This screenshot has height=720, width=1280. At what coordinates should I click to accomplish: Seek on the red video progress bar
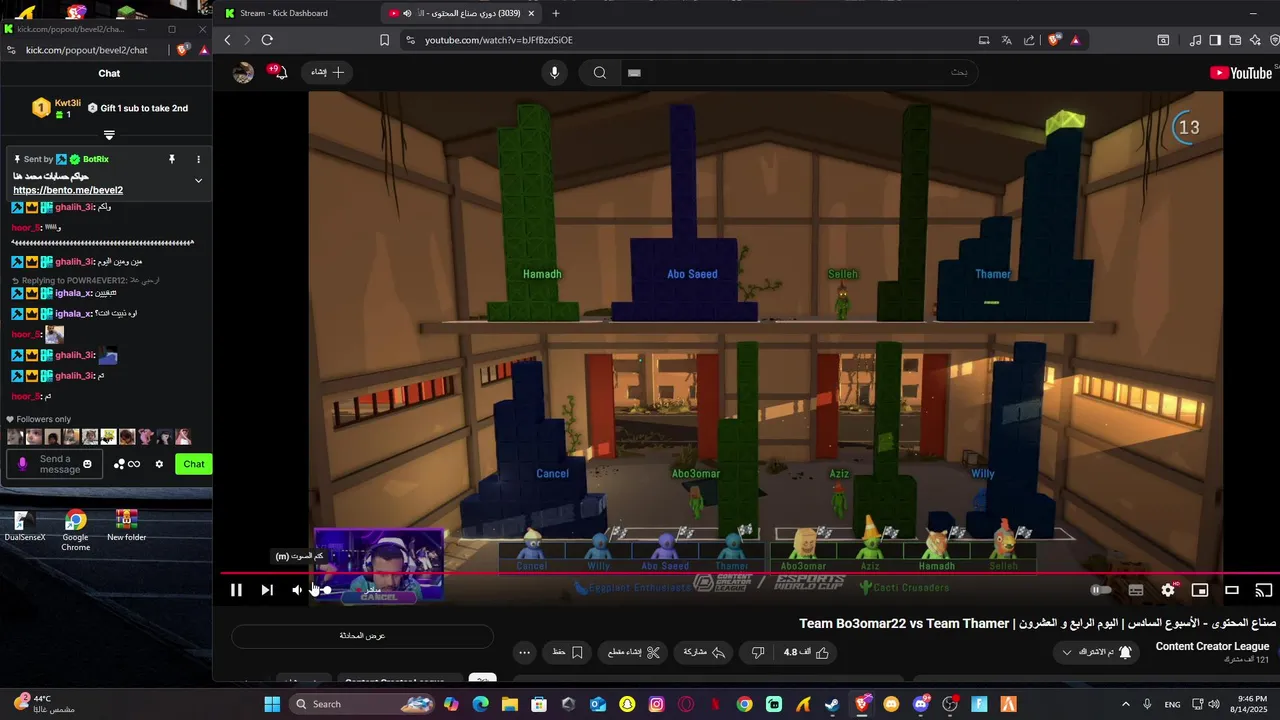750,574
